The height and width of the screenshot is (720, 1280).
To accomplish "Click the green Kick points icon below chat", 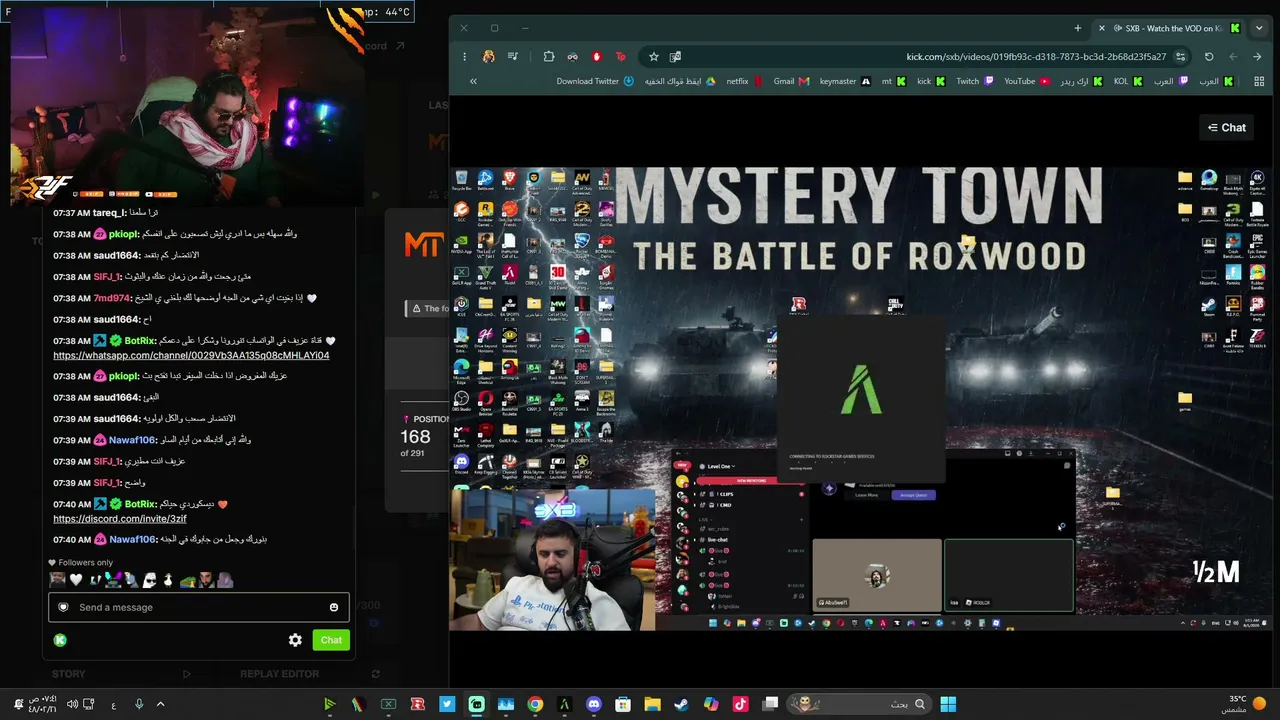I will 60,640.
